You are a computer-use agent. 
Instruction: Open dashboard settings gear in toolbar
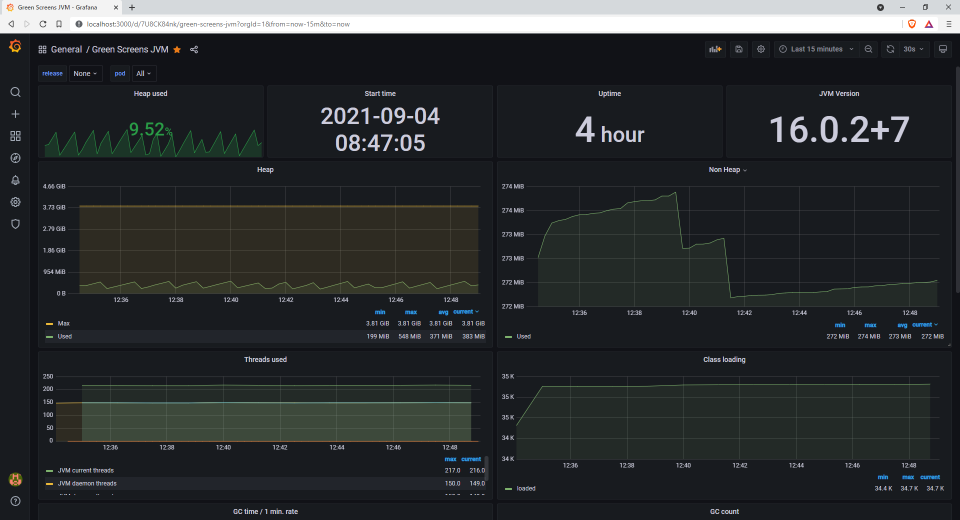point(761,49)
